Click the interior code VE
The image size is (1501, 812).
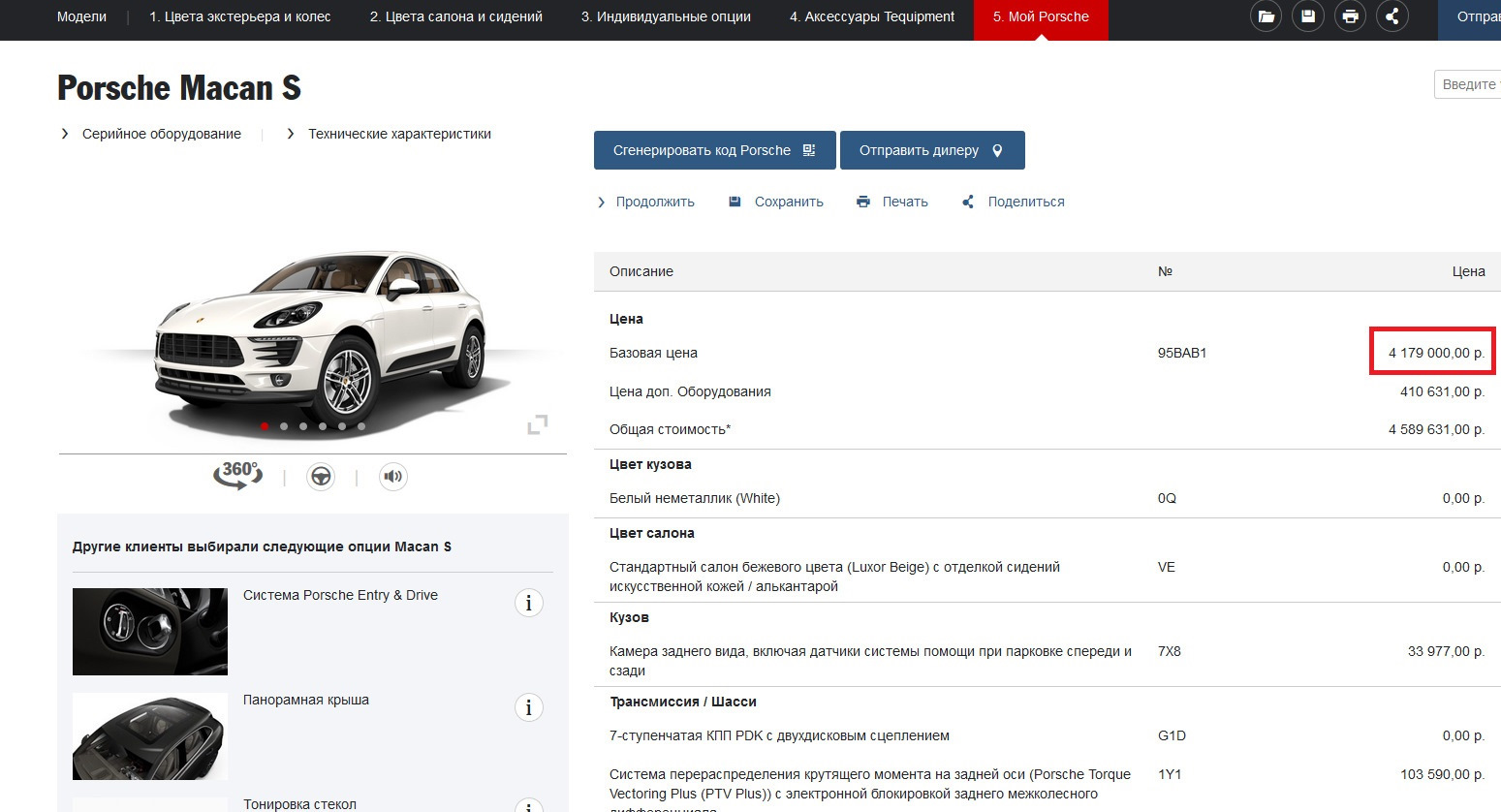[1167, 567]
